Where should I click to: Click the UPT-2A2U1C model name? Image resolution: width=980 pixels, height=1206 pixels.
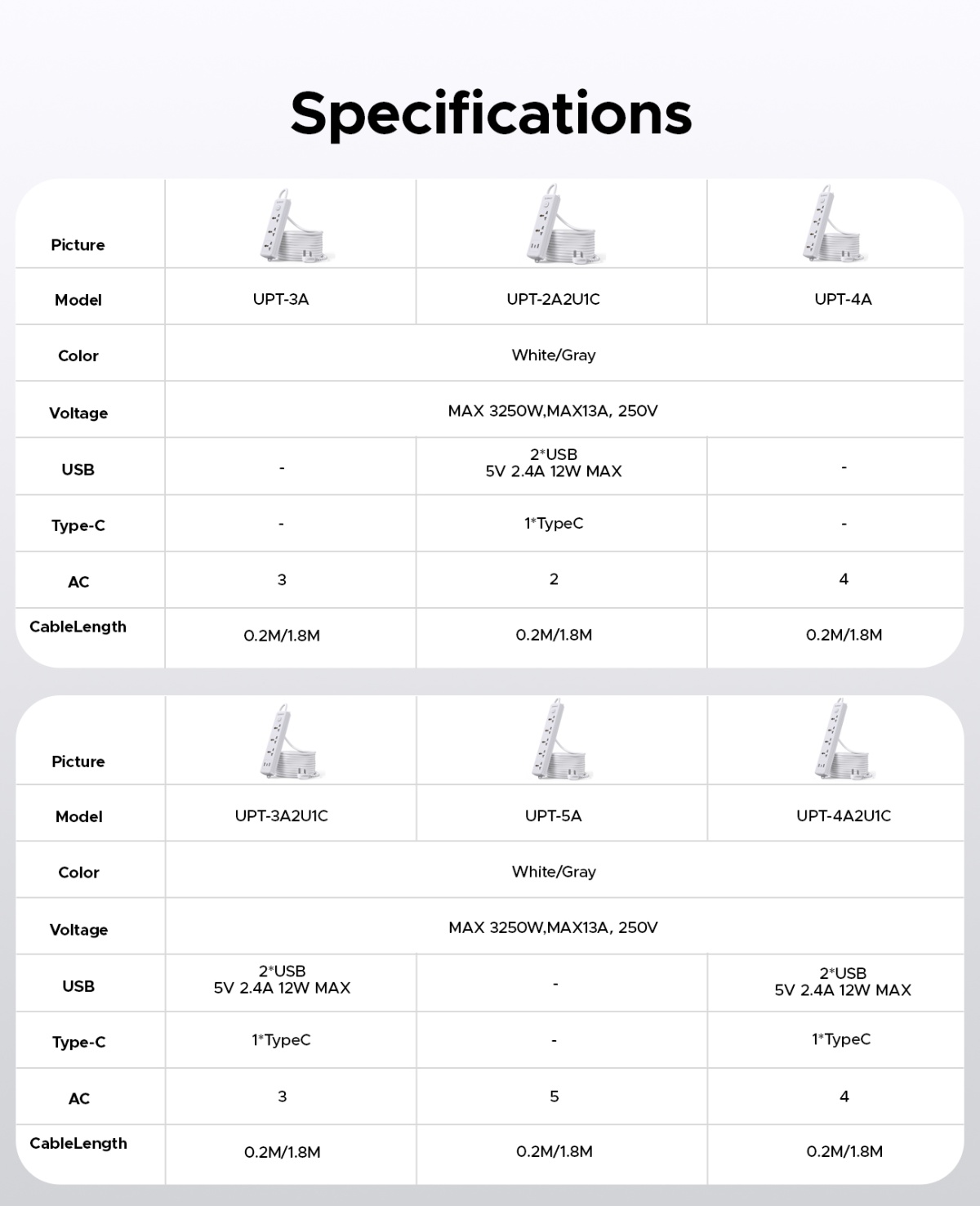click(x=553, y=299)
